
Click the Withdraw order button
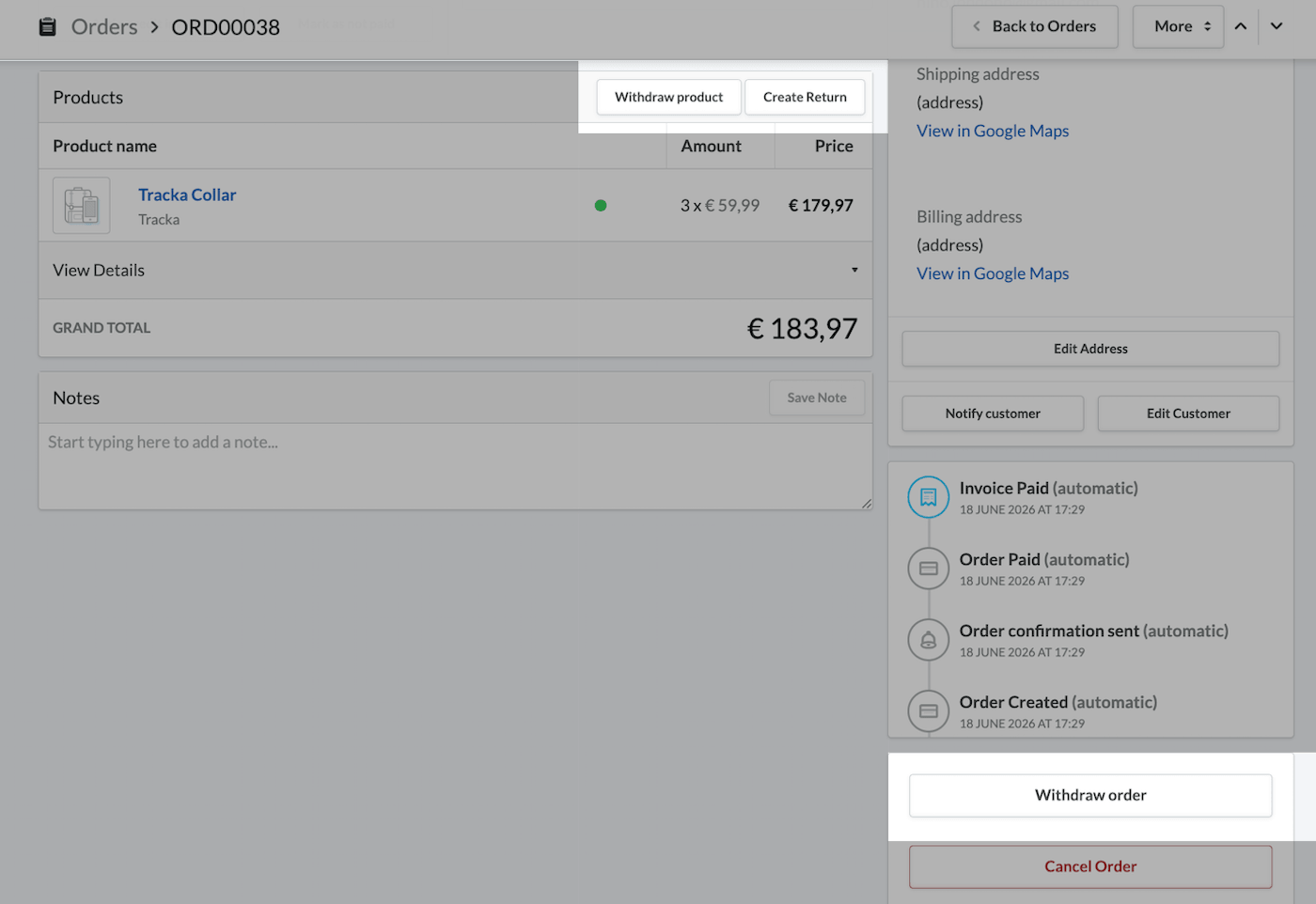(1090, 795)
